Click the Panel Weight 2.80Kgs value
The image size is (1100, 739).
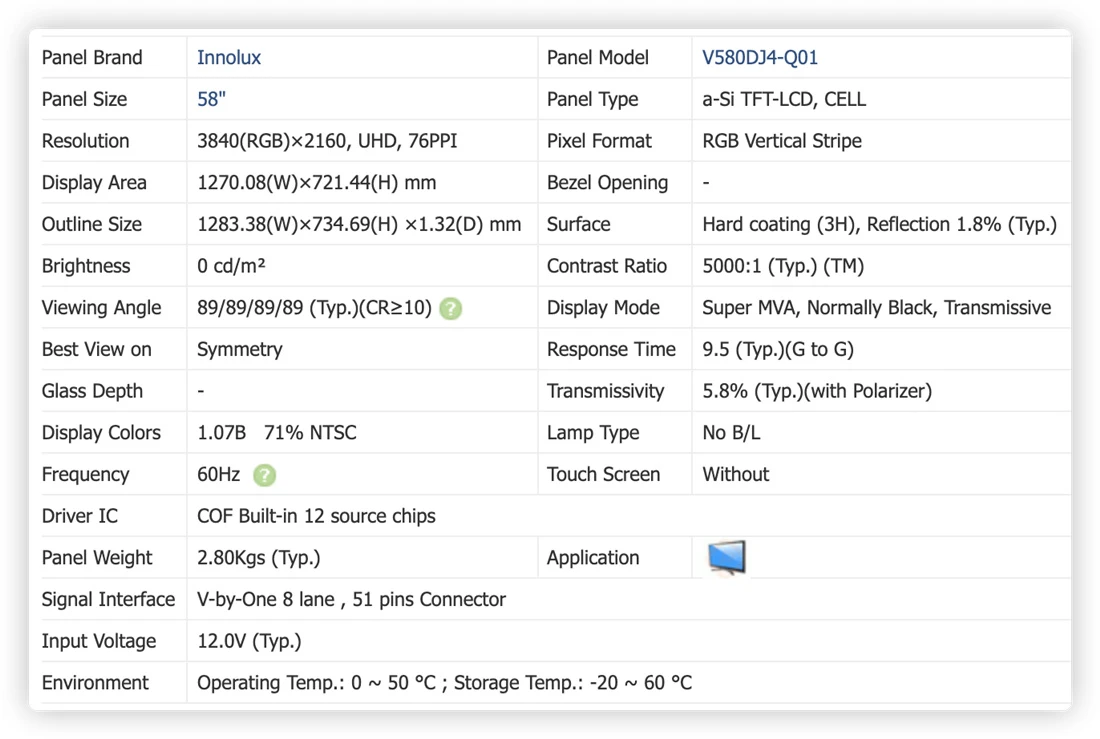coord(258,558)
